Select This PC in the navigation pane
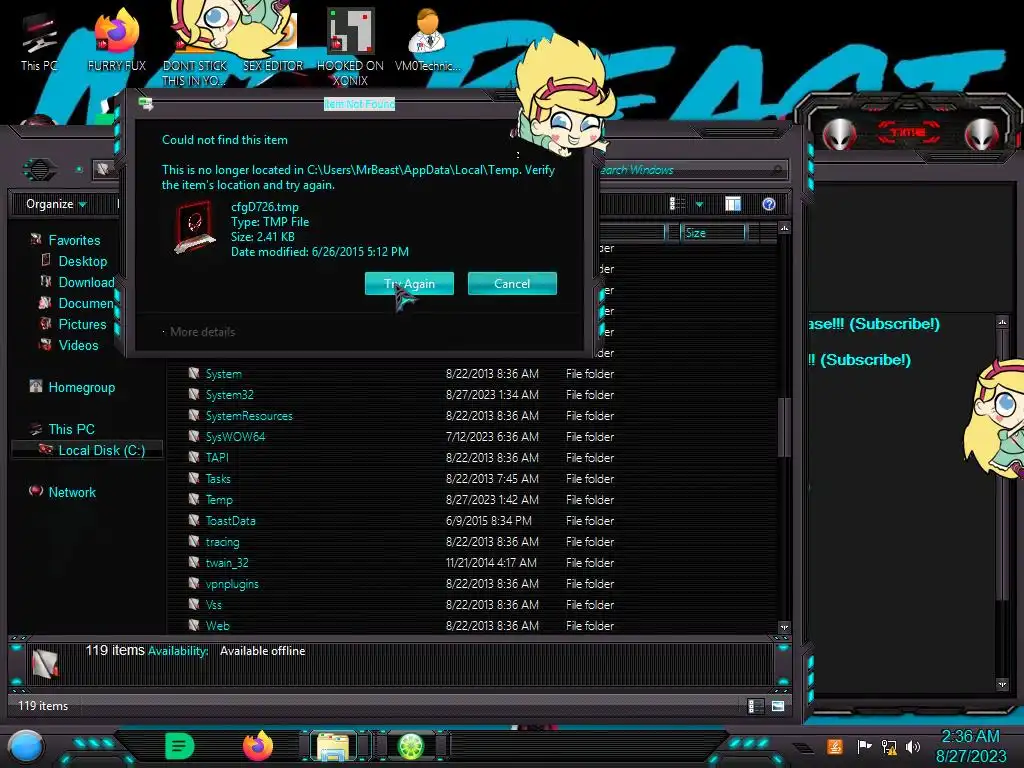Image resolution: width=1024 pixels, height=768 pixels. tap(72, 429)
